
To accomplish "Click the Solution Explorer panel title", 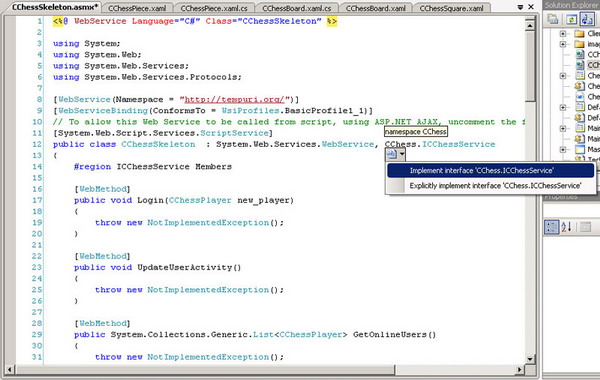I will (572, 5).
